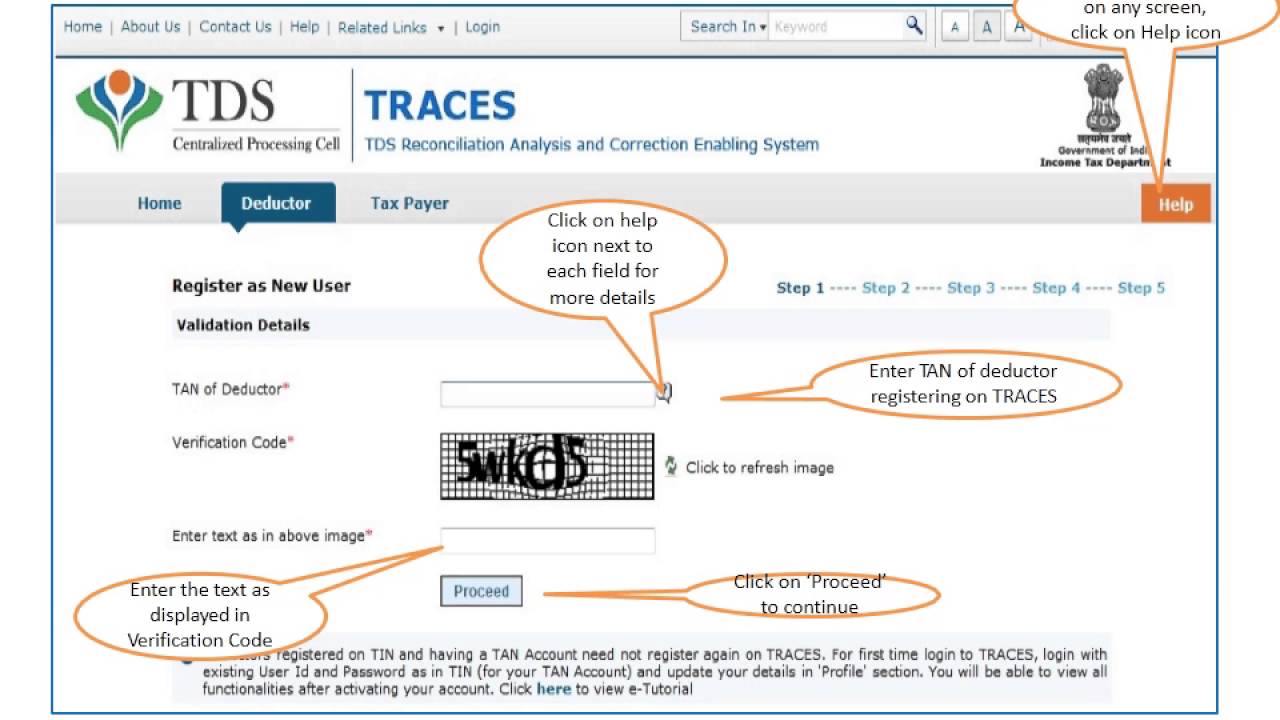The height and width of the screenshot is (720, 1280).
Task: Open the Contact Us link
Action: coord(235,27)
